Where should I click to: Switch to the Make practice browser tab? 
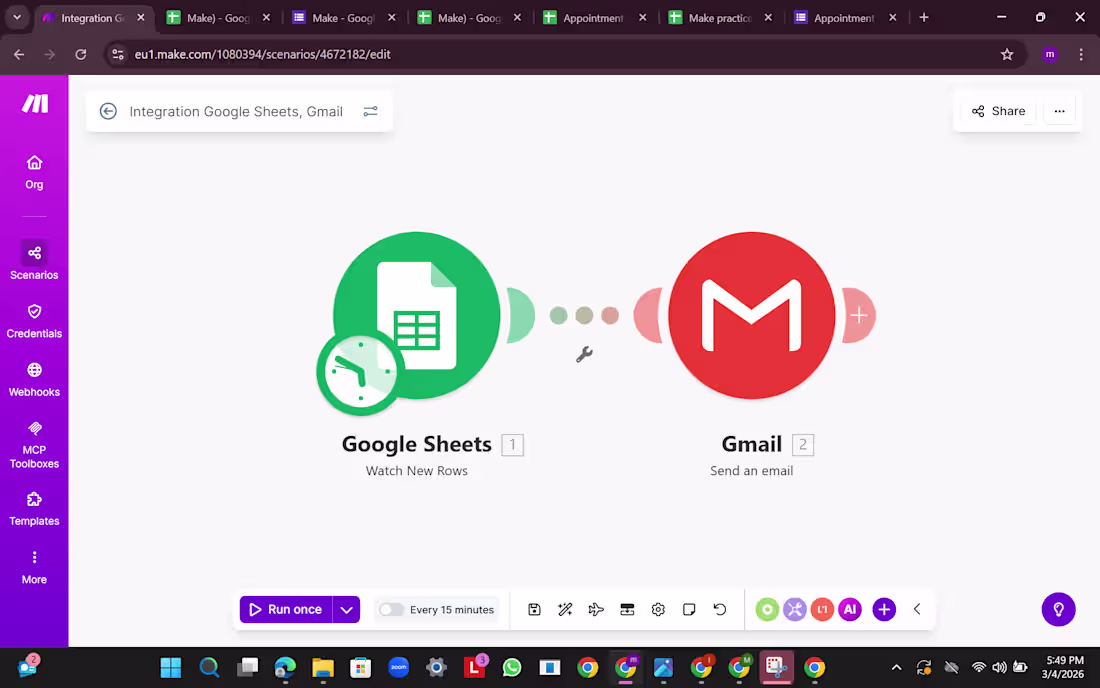pyautogui.click(x=720, y=18)
